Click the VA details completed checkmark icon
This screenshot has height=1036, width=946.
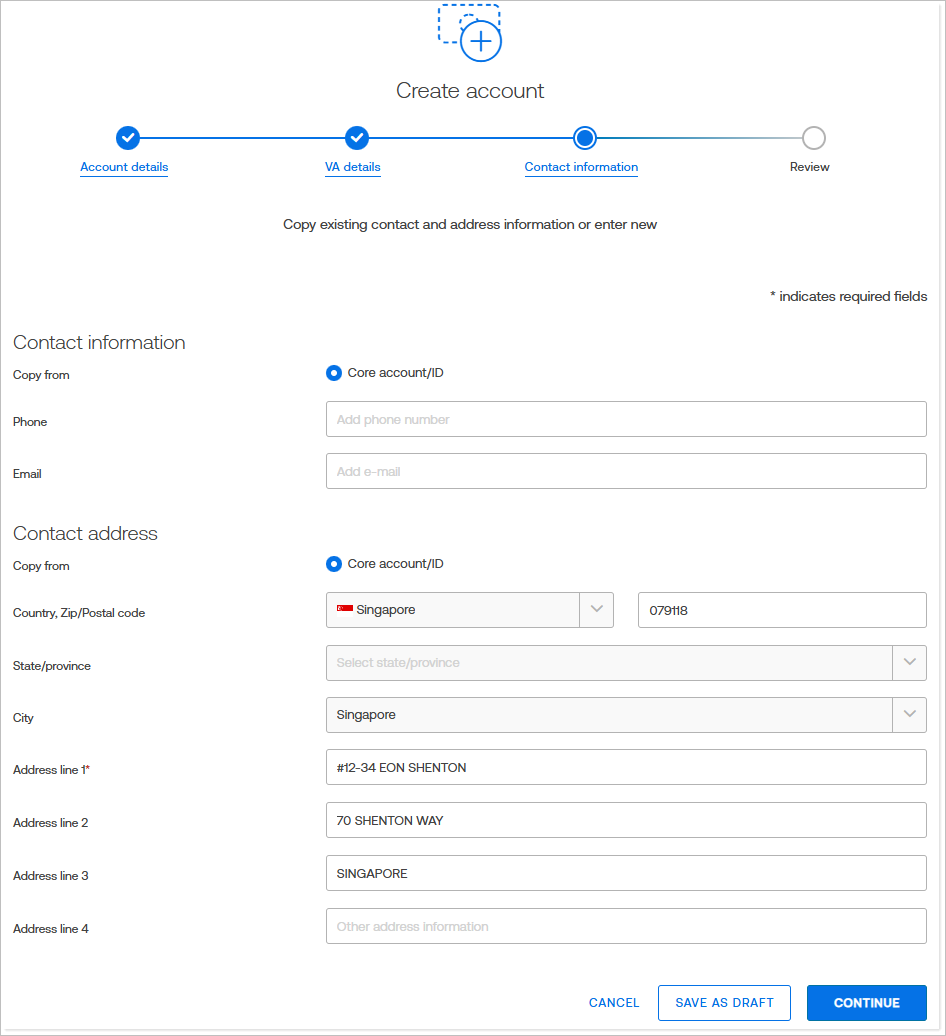coord(356,138)
